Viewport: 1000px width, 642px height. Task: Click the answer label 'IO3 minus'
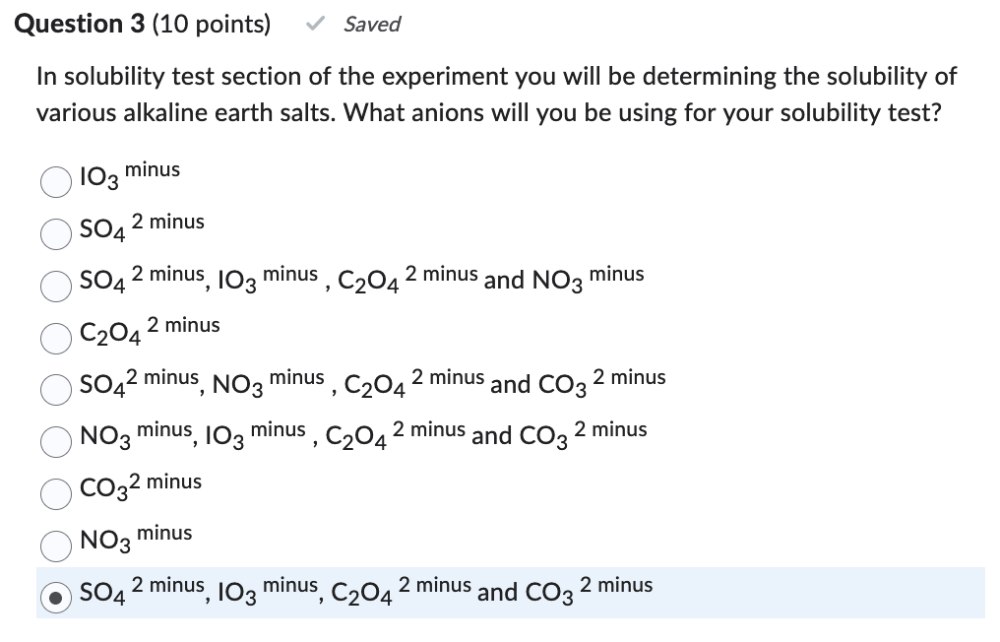coord(129,178)
